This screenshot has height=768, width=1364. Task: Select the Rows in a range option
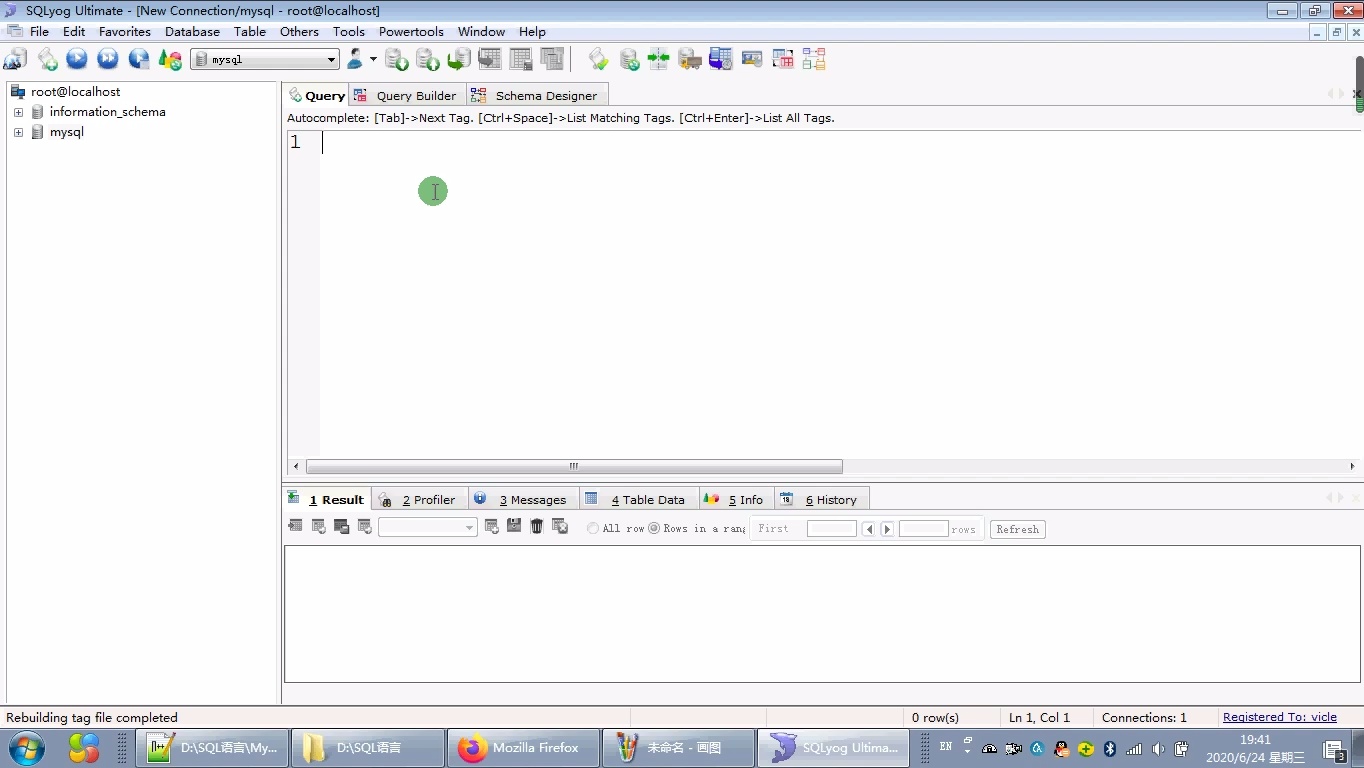pos(654,528)
